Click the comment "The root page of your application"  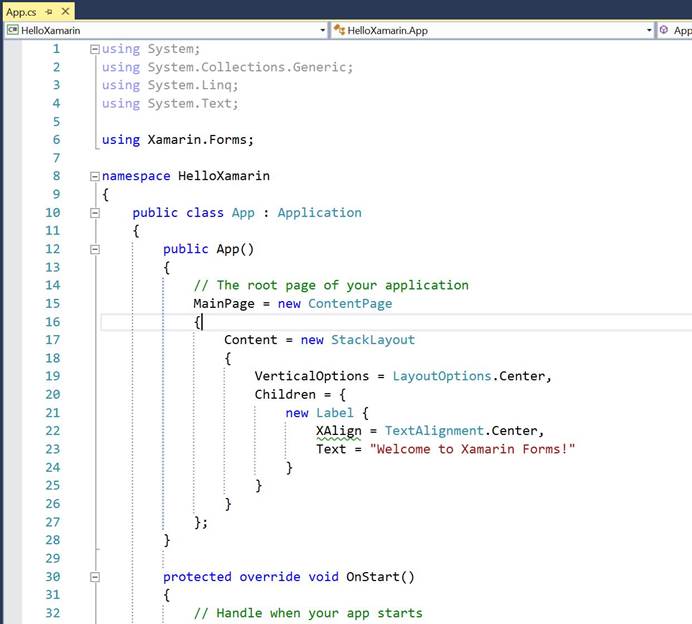tap(331, 285)
